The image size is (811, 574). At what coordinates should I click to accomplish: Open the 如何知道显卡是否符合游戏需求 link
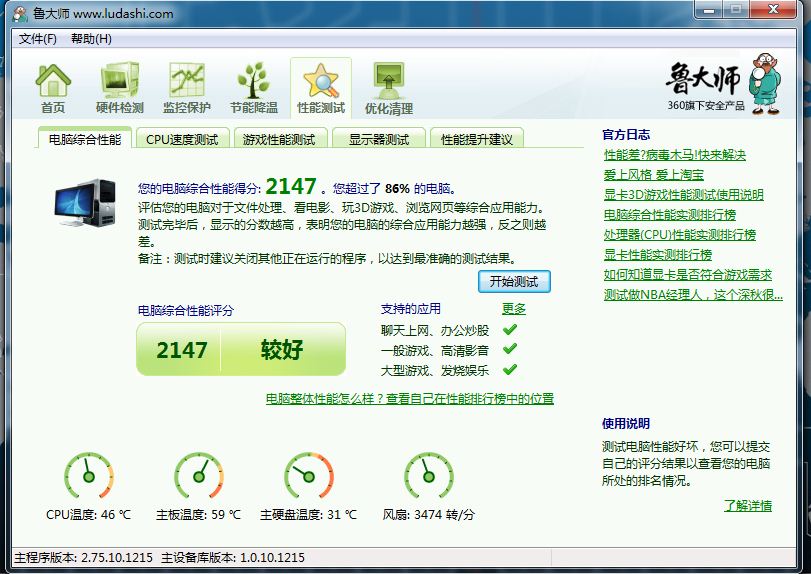(x=687, y=275)
